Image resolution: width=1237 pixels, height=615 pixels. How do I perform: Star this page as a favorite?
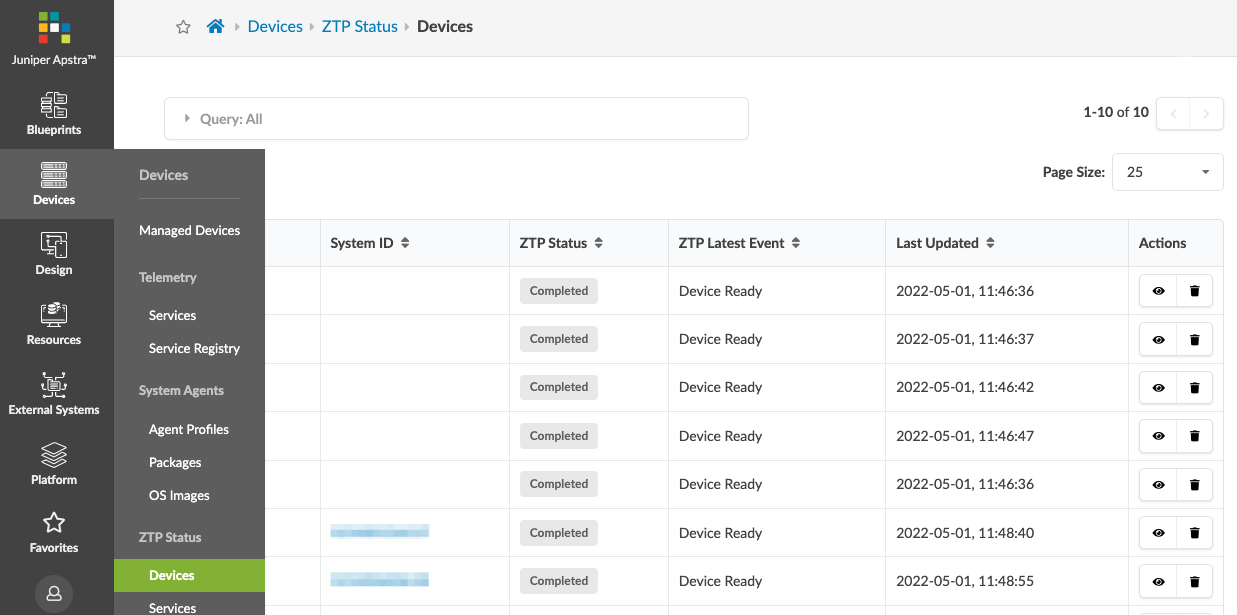pyautogui.click(x=183, y=27)
